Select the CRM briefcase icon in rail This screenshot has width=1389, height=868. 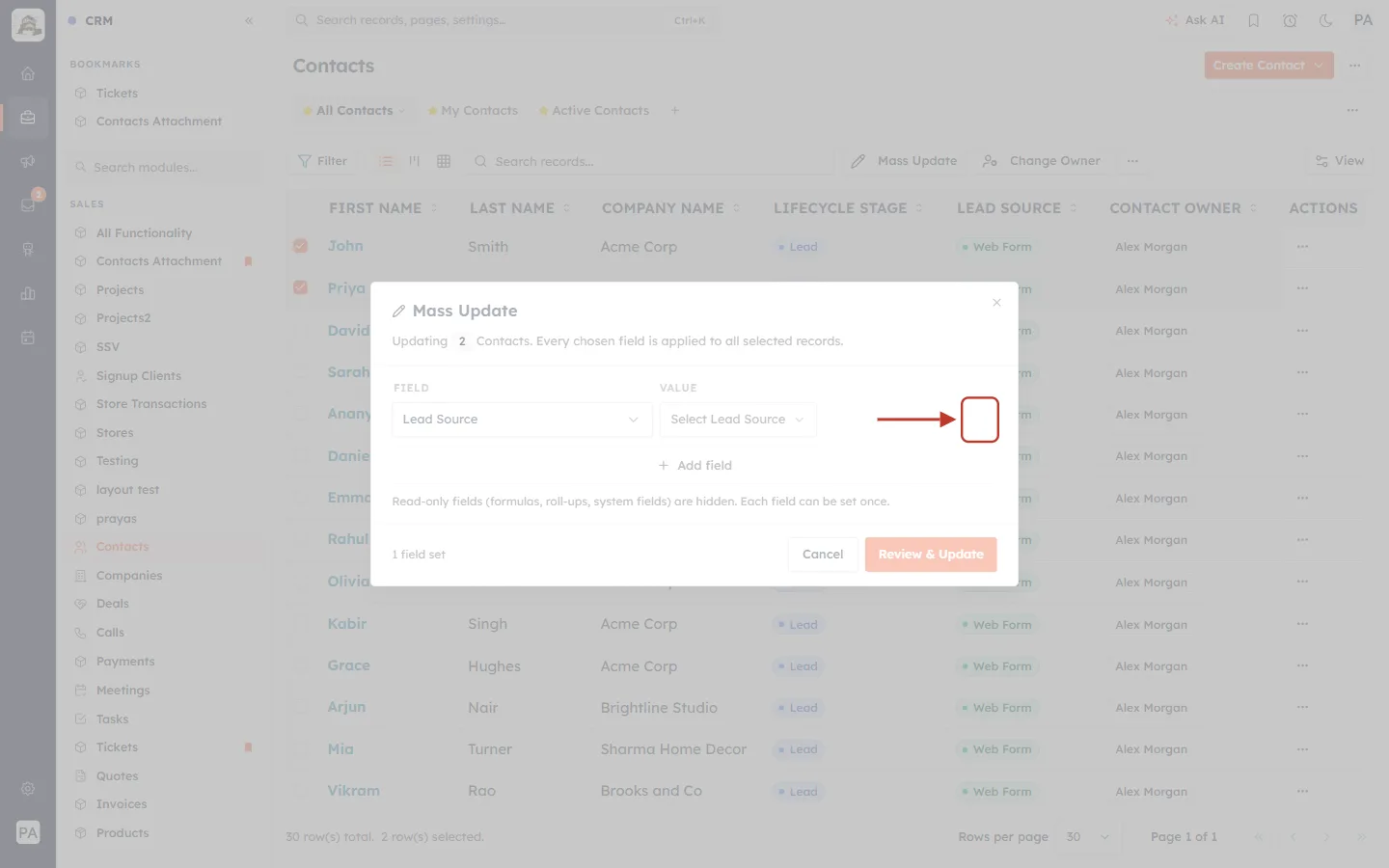(x=28, y=118)
